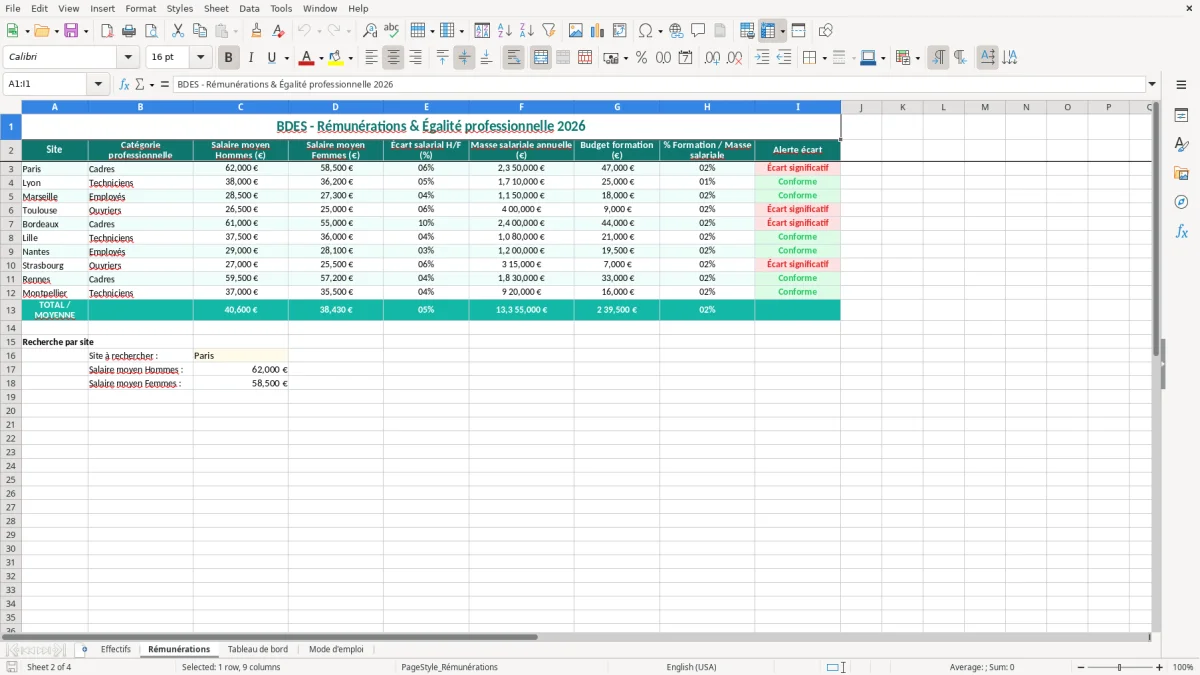Select column C header
The image size is (1200, 675).
240,107
